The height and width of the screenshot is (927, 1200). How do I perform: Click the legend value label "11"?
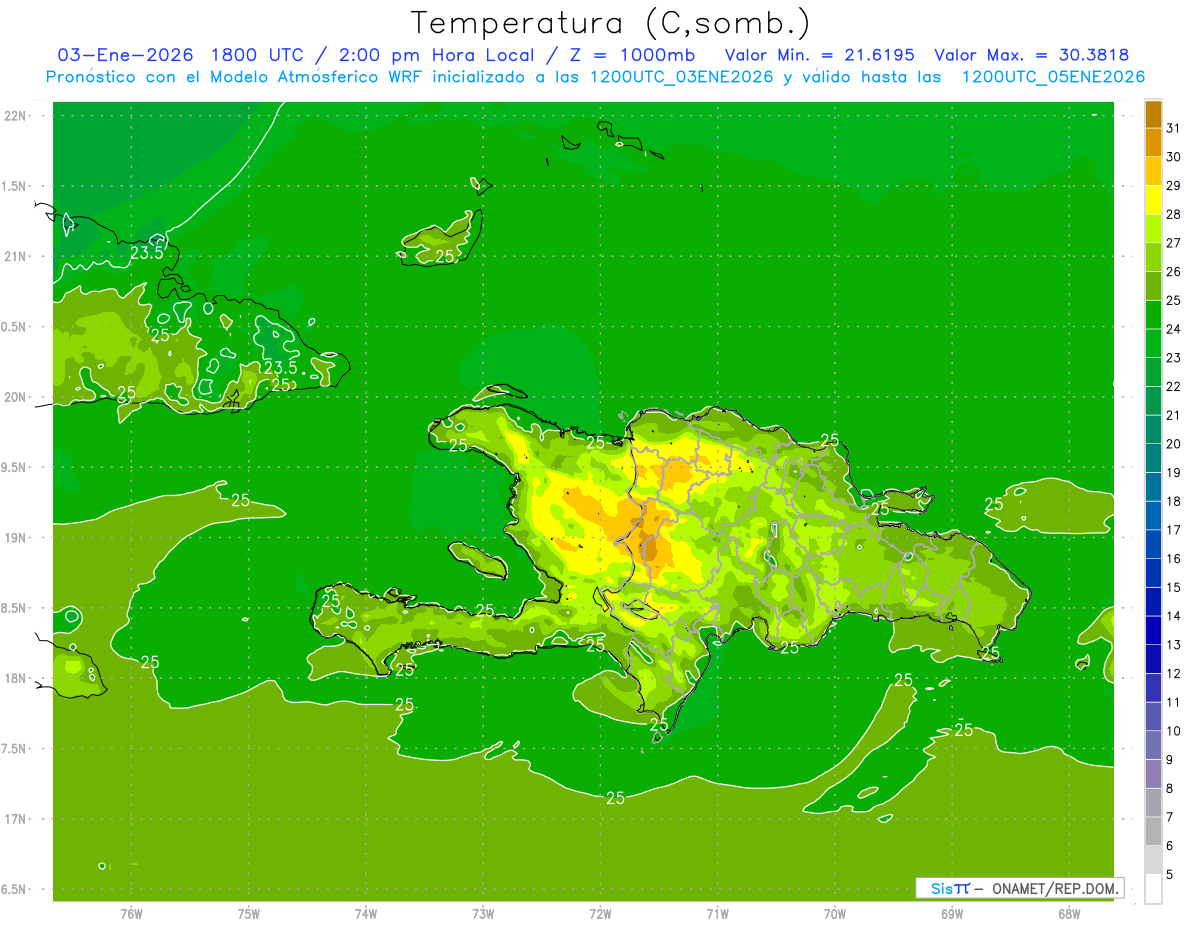tap(1174, 702)
